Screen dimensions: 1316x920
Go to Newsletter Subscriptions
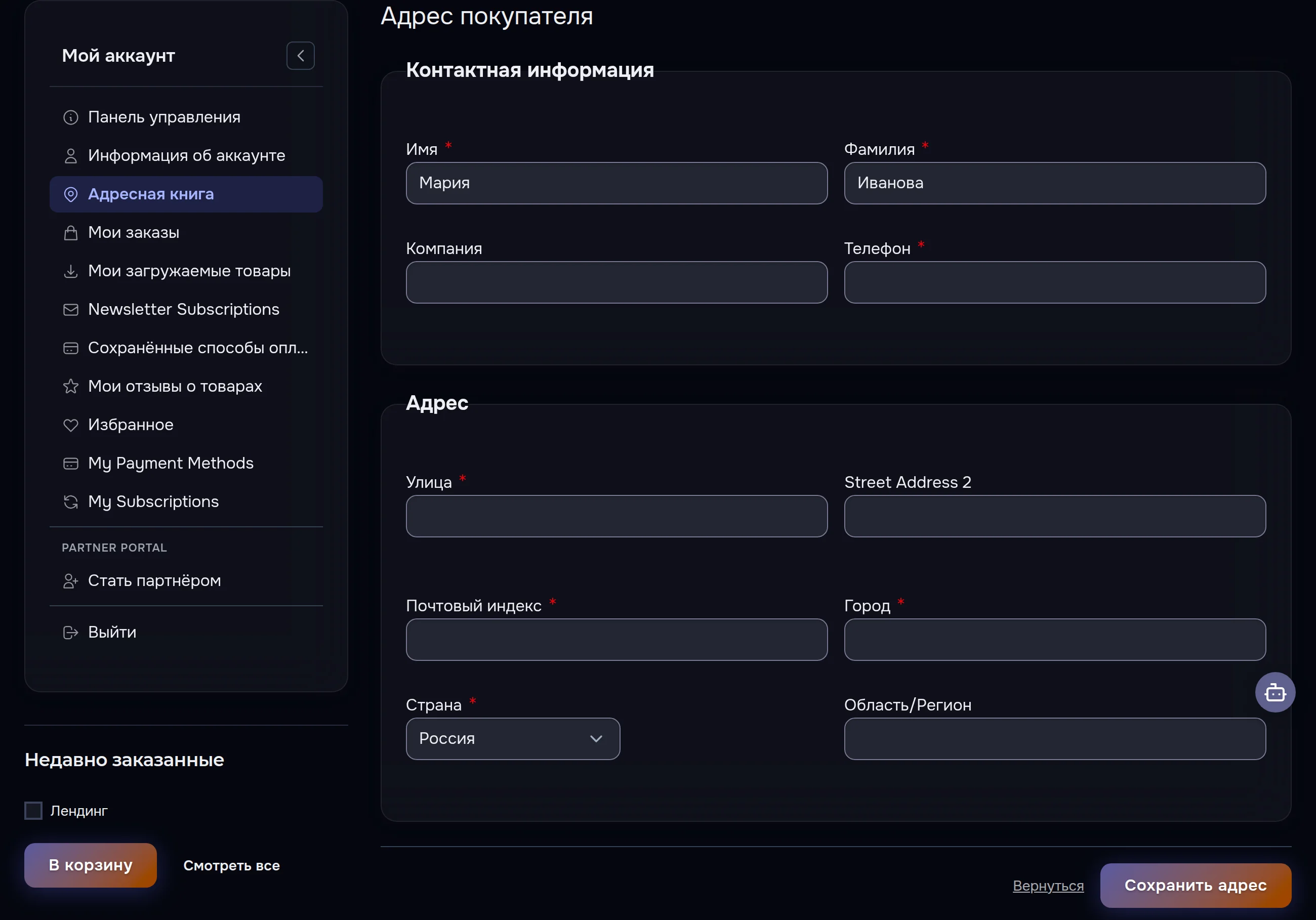pyautogui.click(x=186, y=310)
